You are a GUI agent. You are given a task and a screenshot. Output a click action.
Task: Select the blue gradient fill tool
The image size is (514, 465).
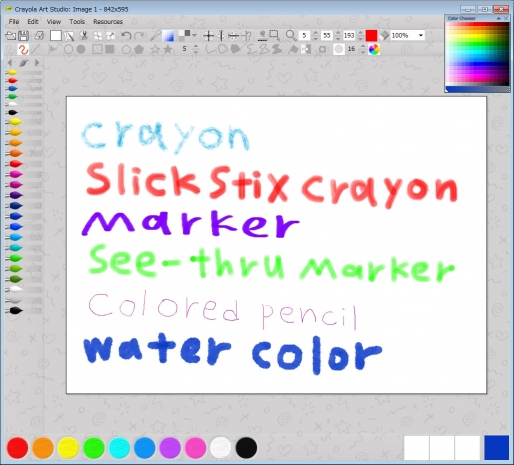(168, 36)
